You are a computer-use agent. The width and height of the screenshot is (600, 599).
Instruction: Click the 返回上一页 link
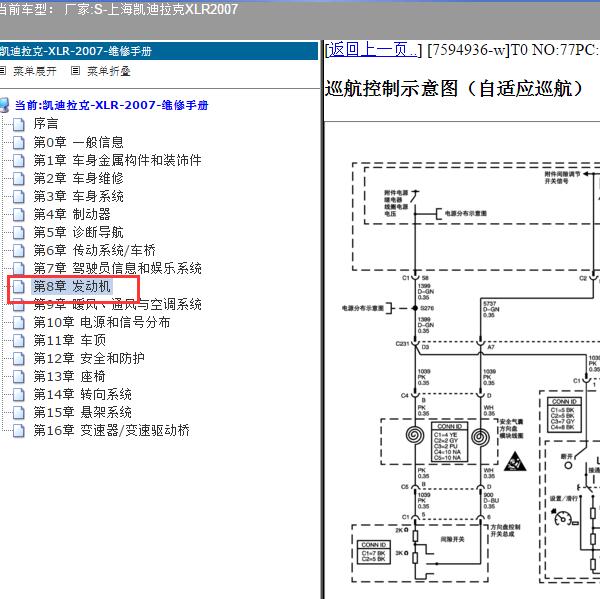pos(373,50)
